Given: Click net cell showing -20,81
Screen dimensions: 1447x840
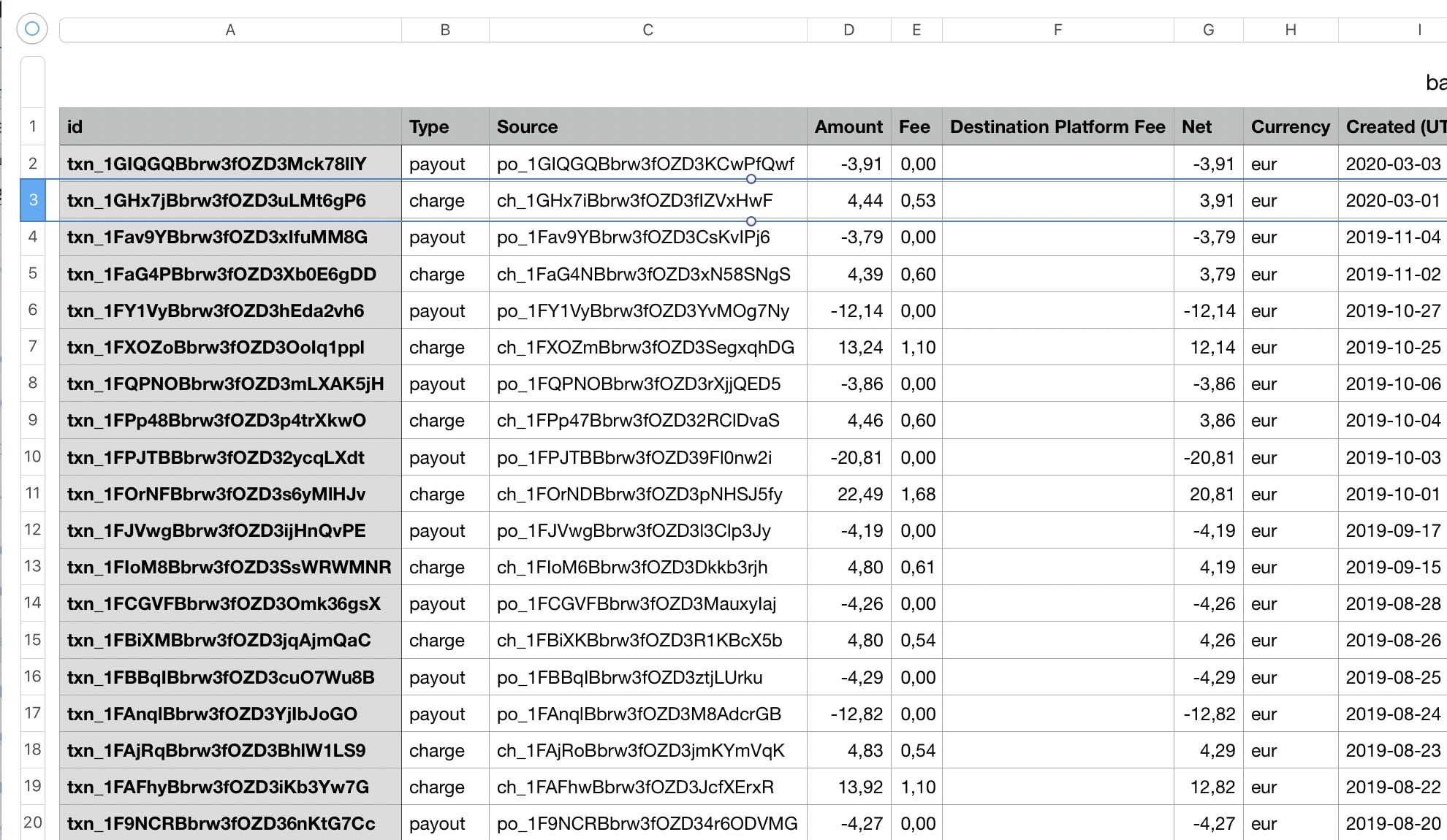Looking at the screenshot, I should tap(1208, 458).
